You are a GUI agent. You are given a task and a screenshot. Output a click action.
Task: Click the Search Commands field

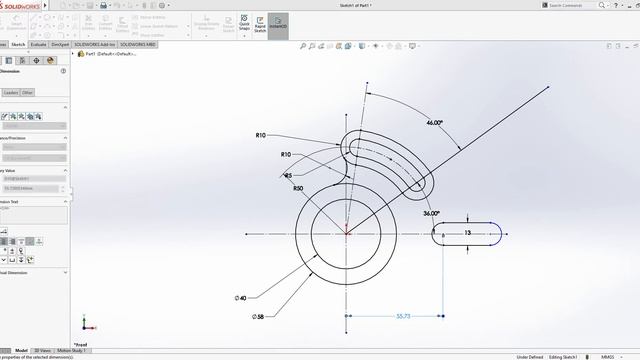coord(569,5)
